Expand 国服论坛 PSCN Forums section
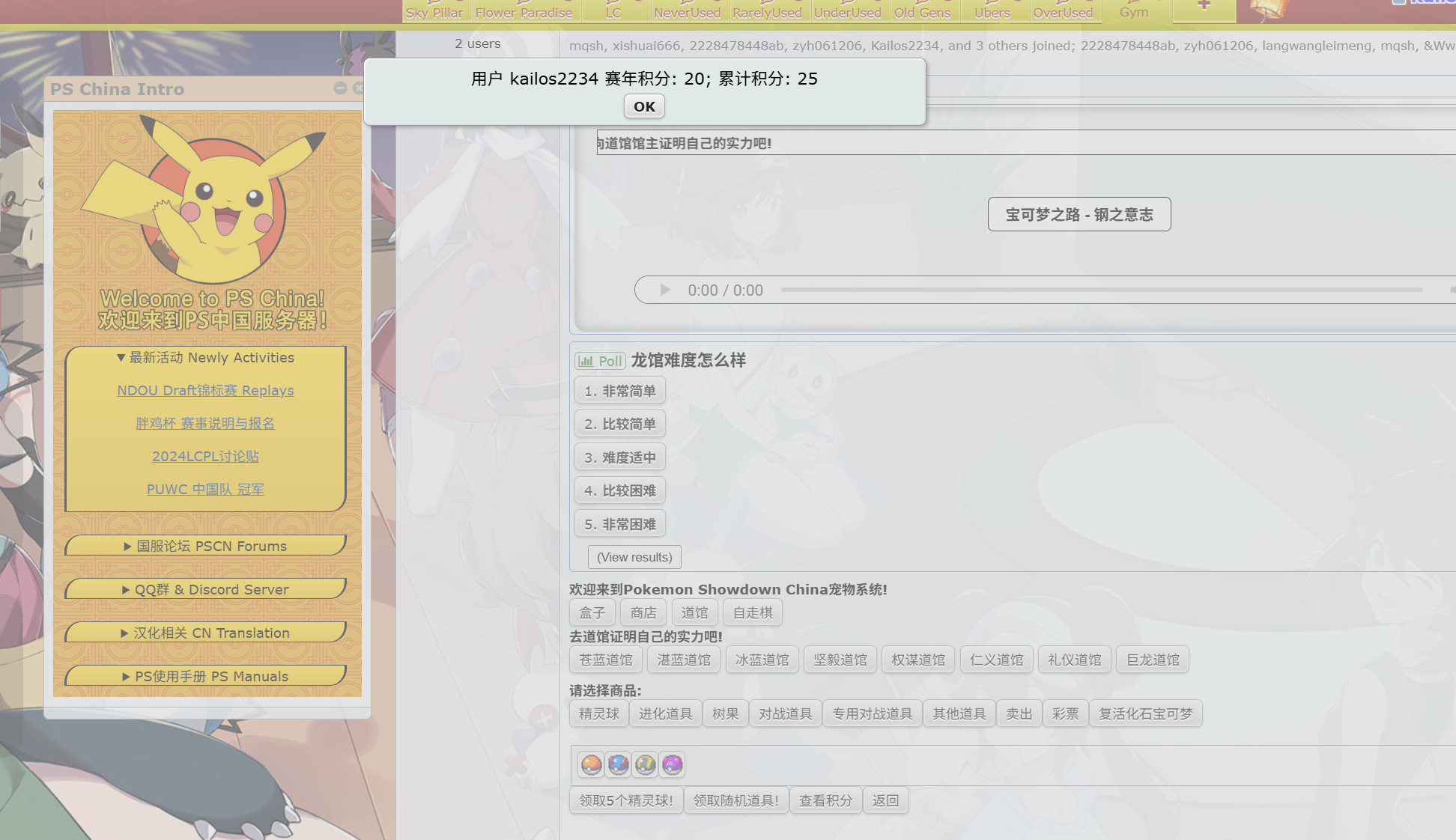This screenshot has height=840, width=1456. point(205,547)
